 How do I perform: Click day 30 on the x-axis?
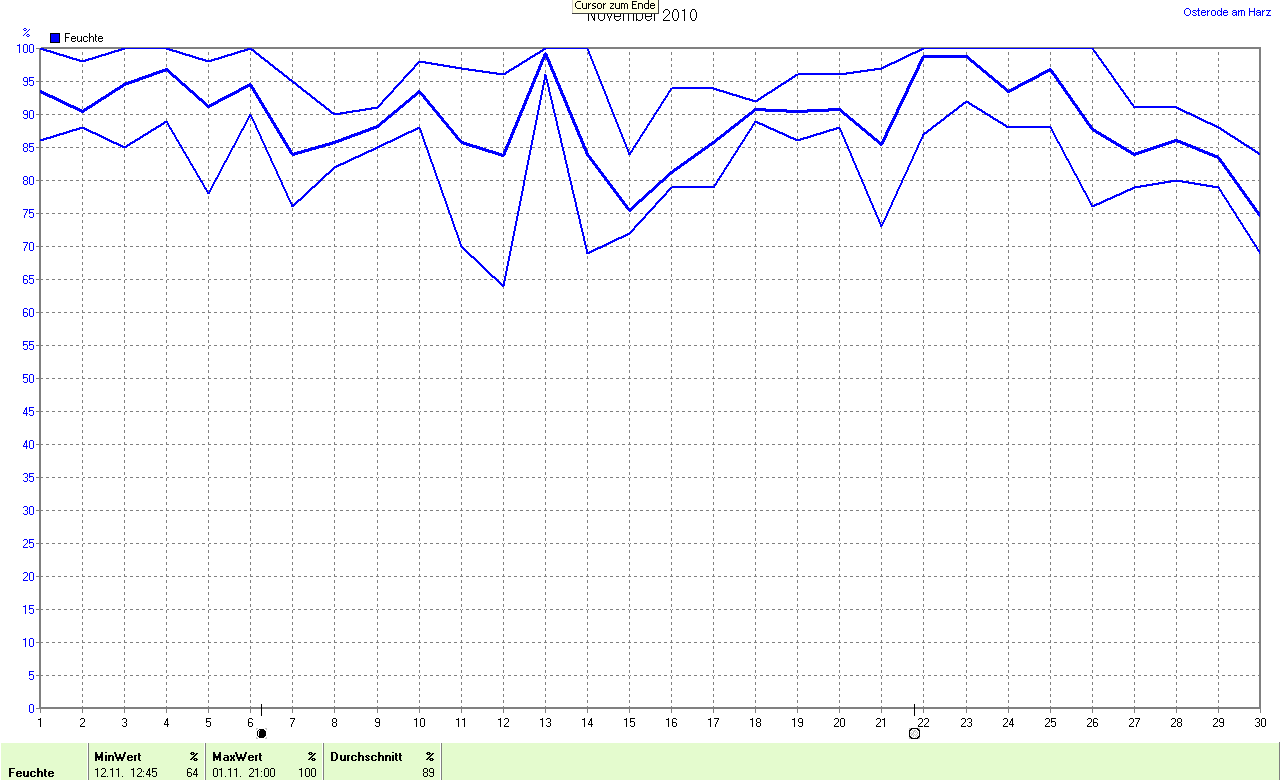pyautogui.click(x=1259, y=721)
